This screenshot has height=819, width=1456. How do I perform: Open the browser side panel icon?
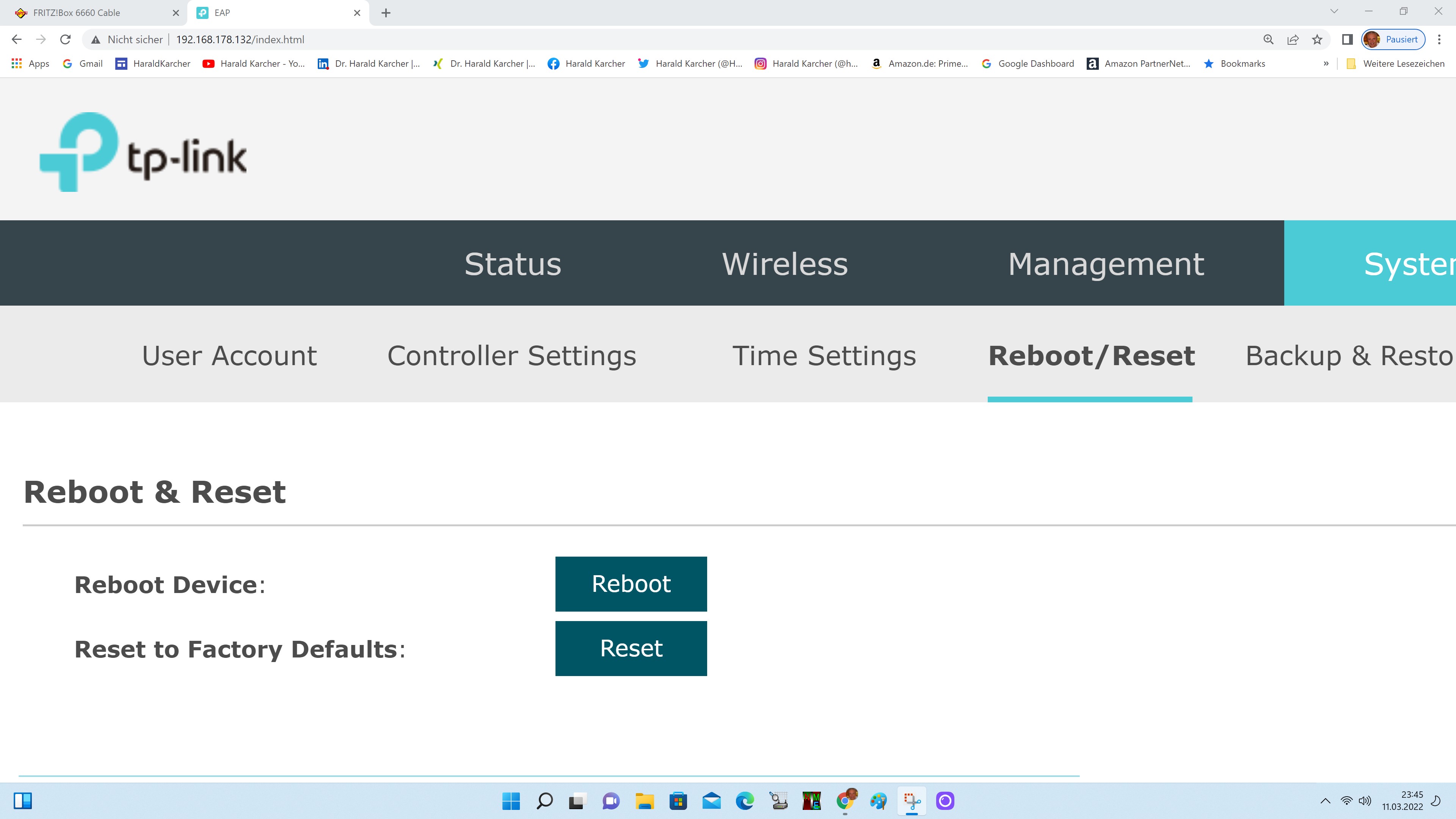point(1348,39)
